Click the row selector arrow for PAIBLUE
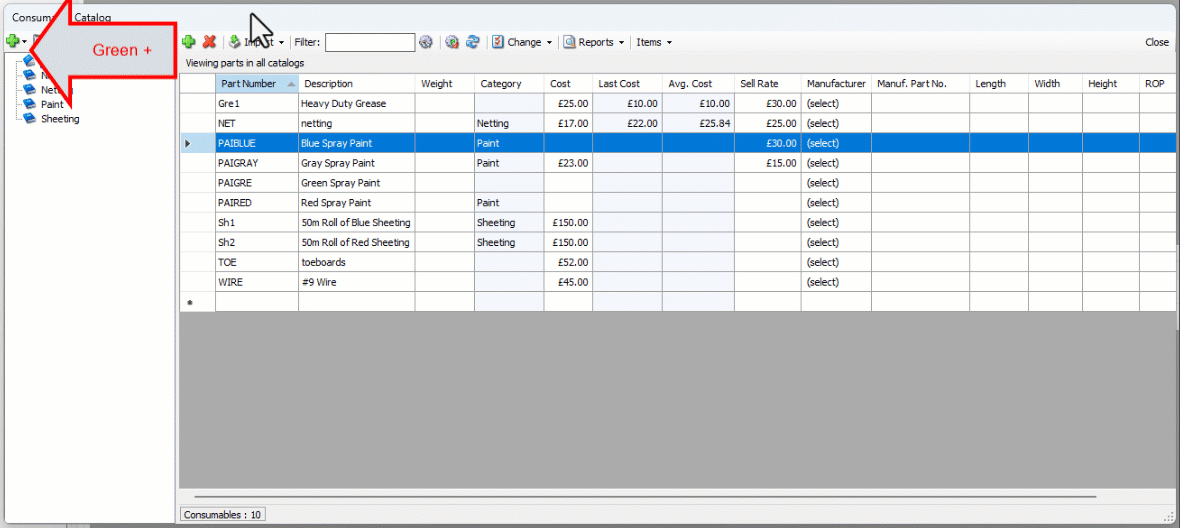This screenshot has width=1180, height=528. [189, 144]
